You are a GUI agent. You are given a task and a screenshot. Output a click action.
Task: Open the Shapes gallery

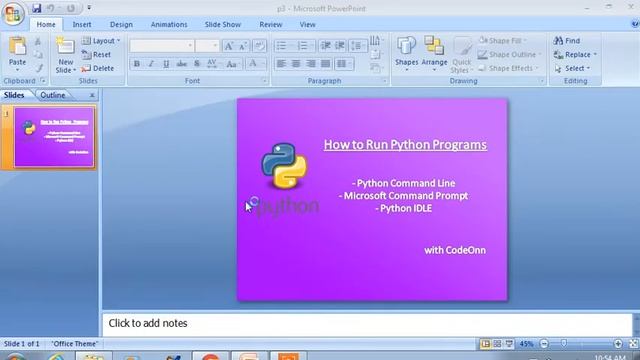(x=407, y=54)
